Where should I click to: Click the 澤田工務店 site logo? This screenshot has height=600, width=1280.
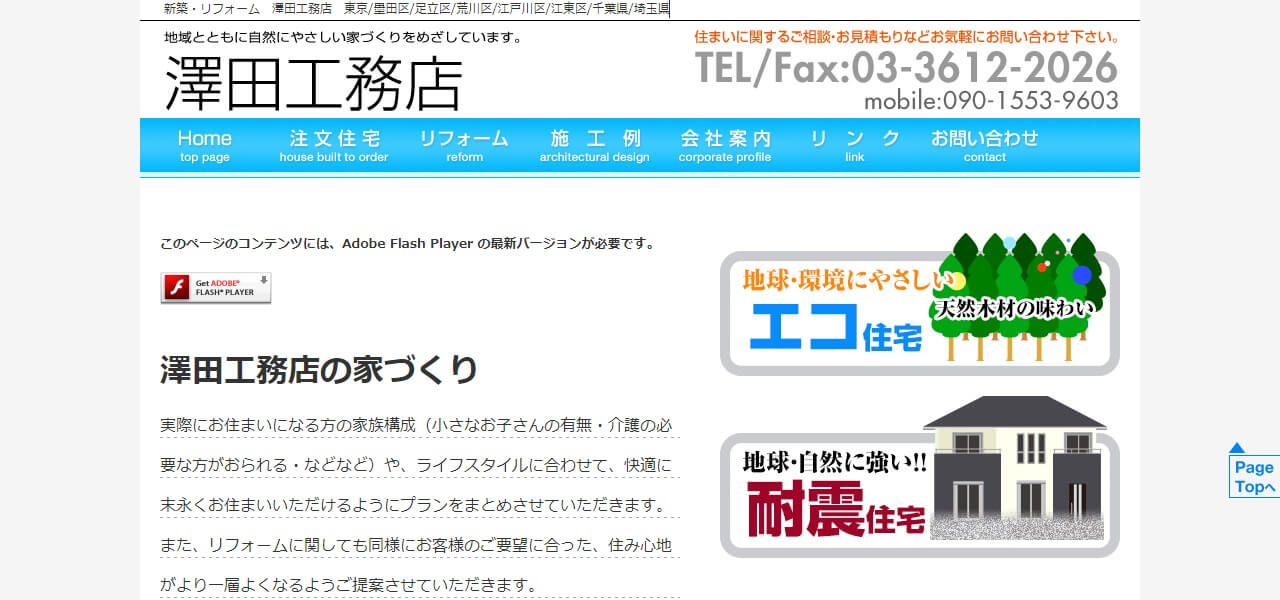[x=313, y=83]
